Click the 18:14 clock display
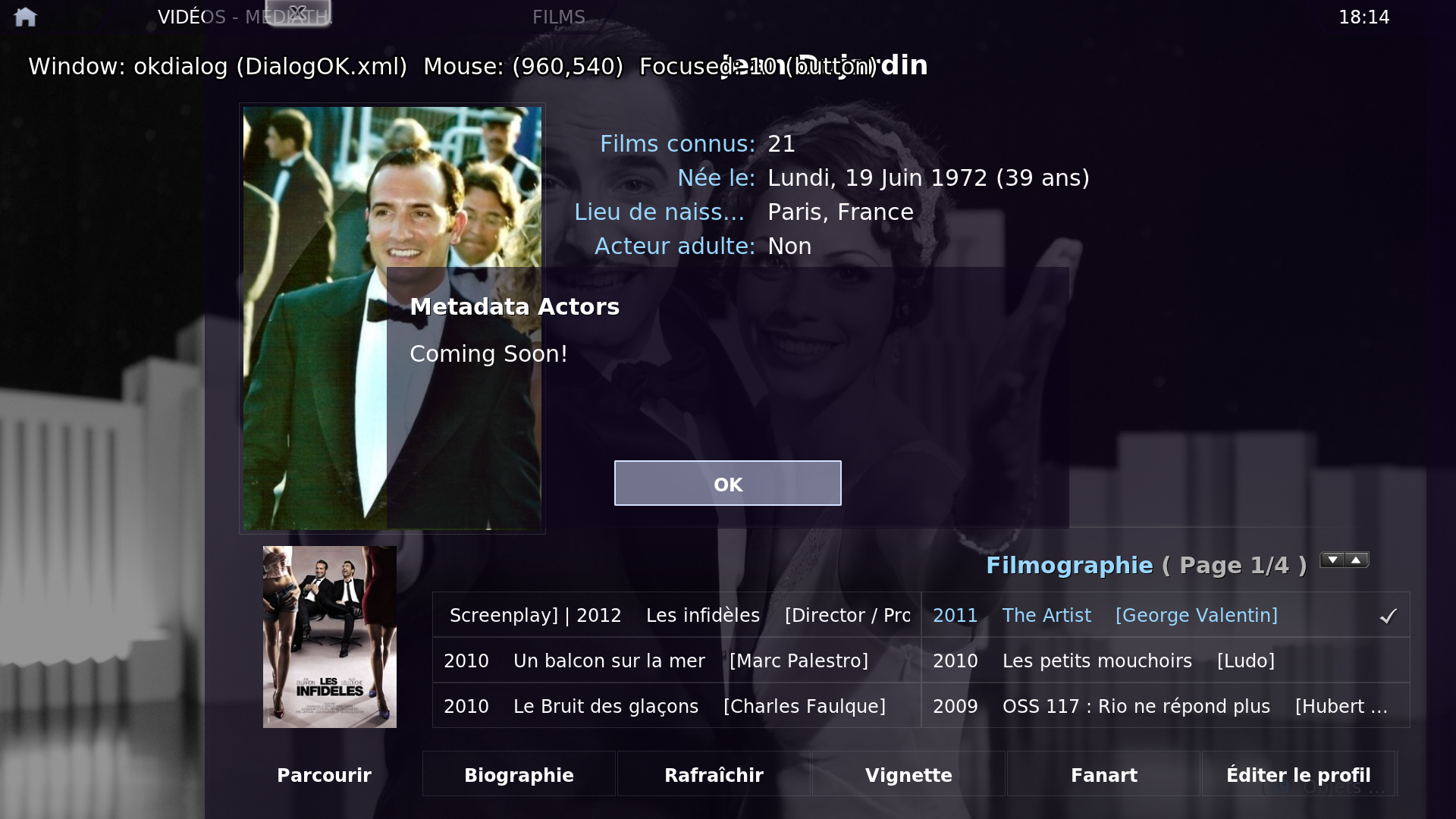 [x=1363, y=17]
